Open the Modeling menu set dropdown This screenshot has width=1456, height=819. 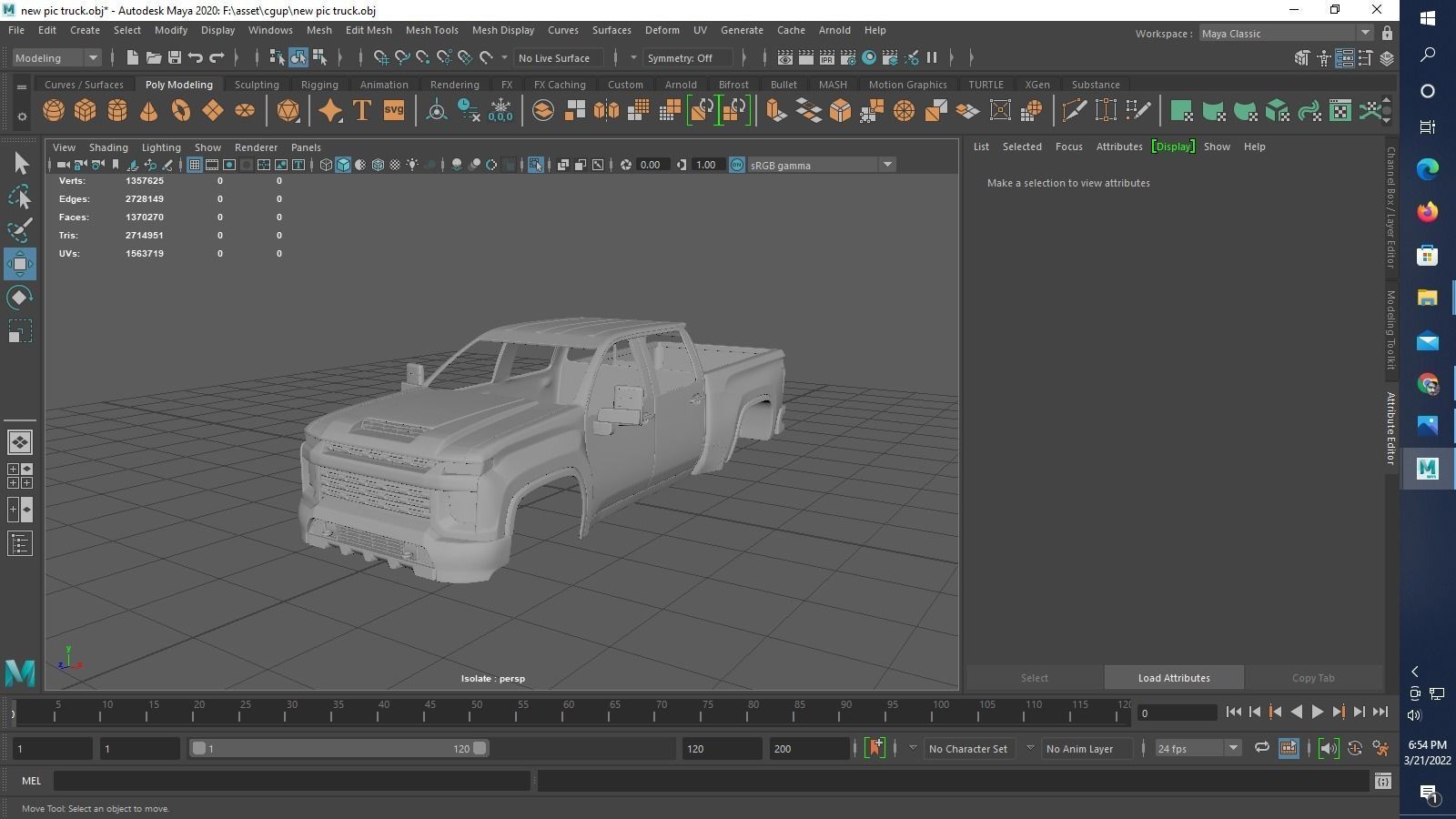56,57
